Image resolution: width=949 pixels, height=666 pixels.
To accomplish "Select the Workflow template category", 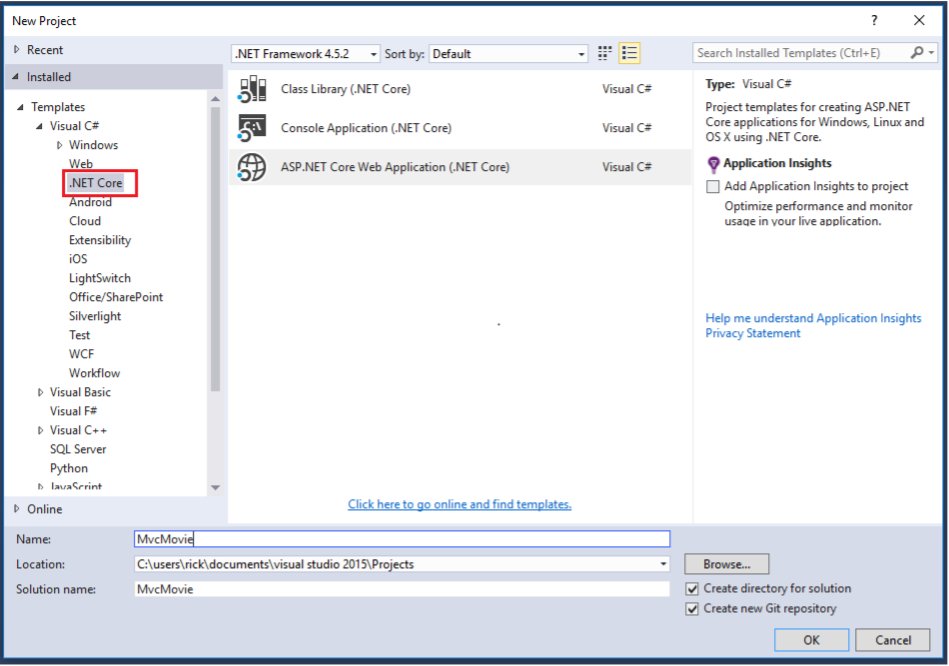I will (x=94, y=373).
